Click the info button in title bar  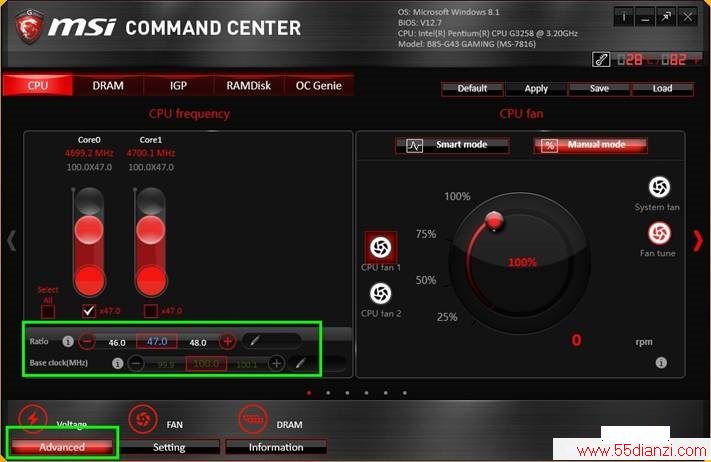point(624,17)
